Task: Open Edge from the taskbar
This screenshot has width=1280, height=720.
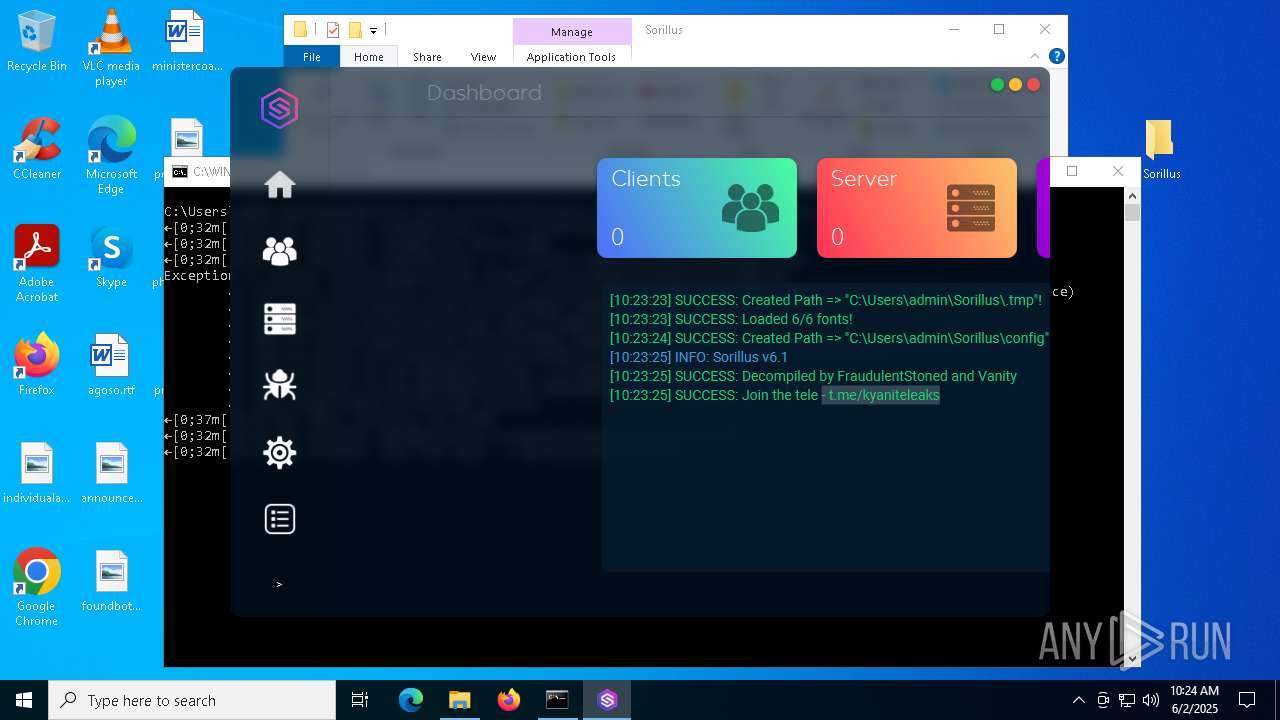Action: 411,700
